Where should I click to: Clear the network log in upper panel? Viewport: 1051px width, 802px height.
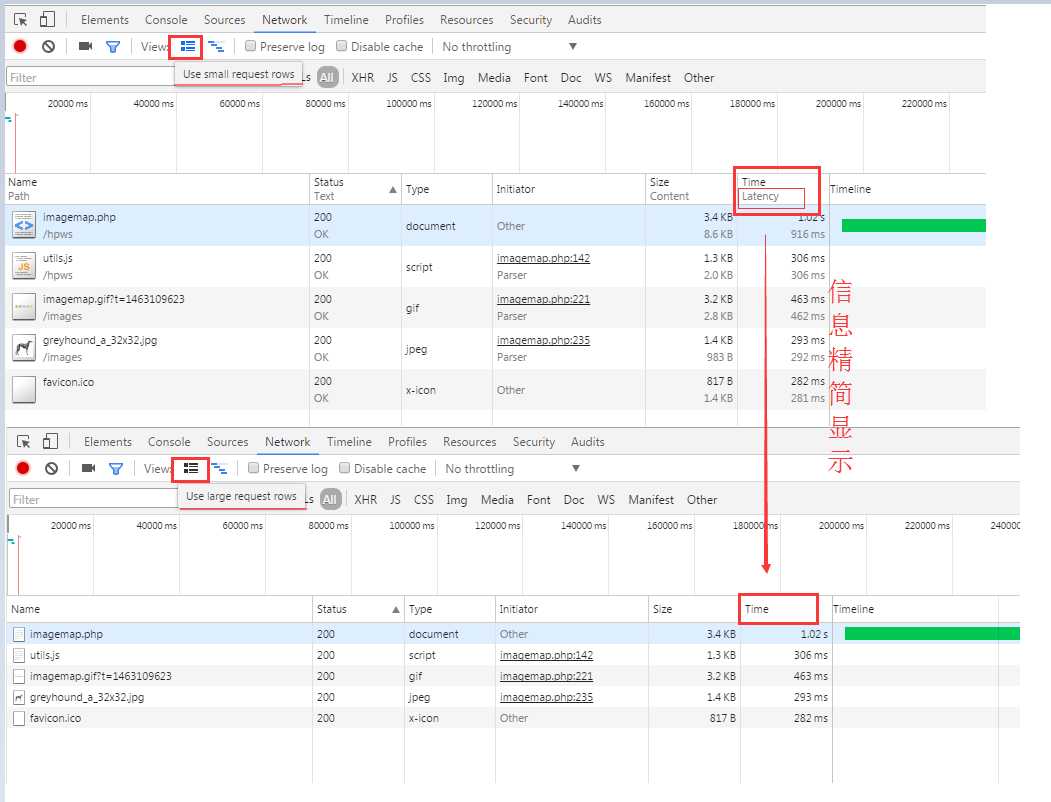[48, 46]
